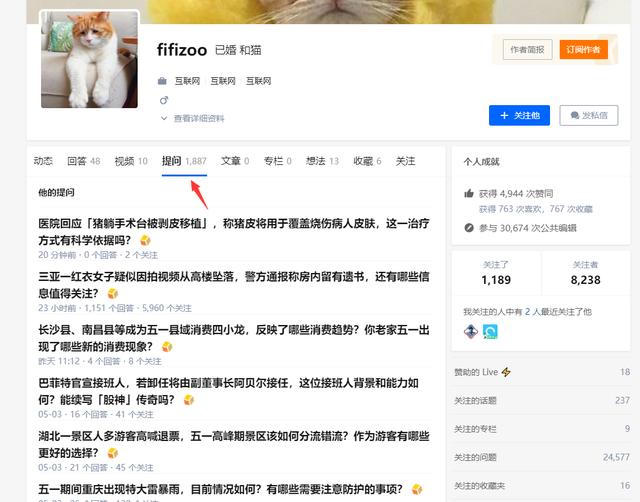Open 关注者 8,238 followers list
Image resolution: width=640 pixels, height=502 pixels.
click(585, 273)
